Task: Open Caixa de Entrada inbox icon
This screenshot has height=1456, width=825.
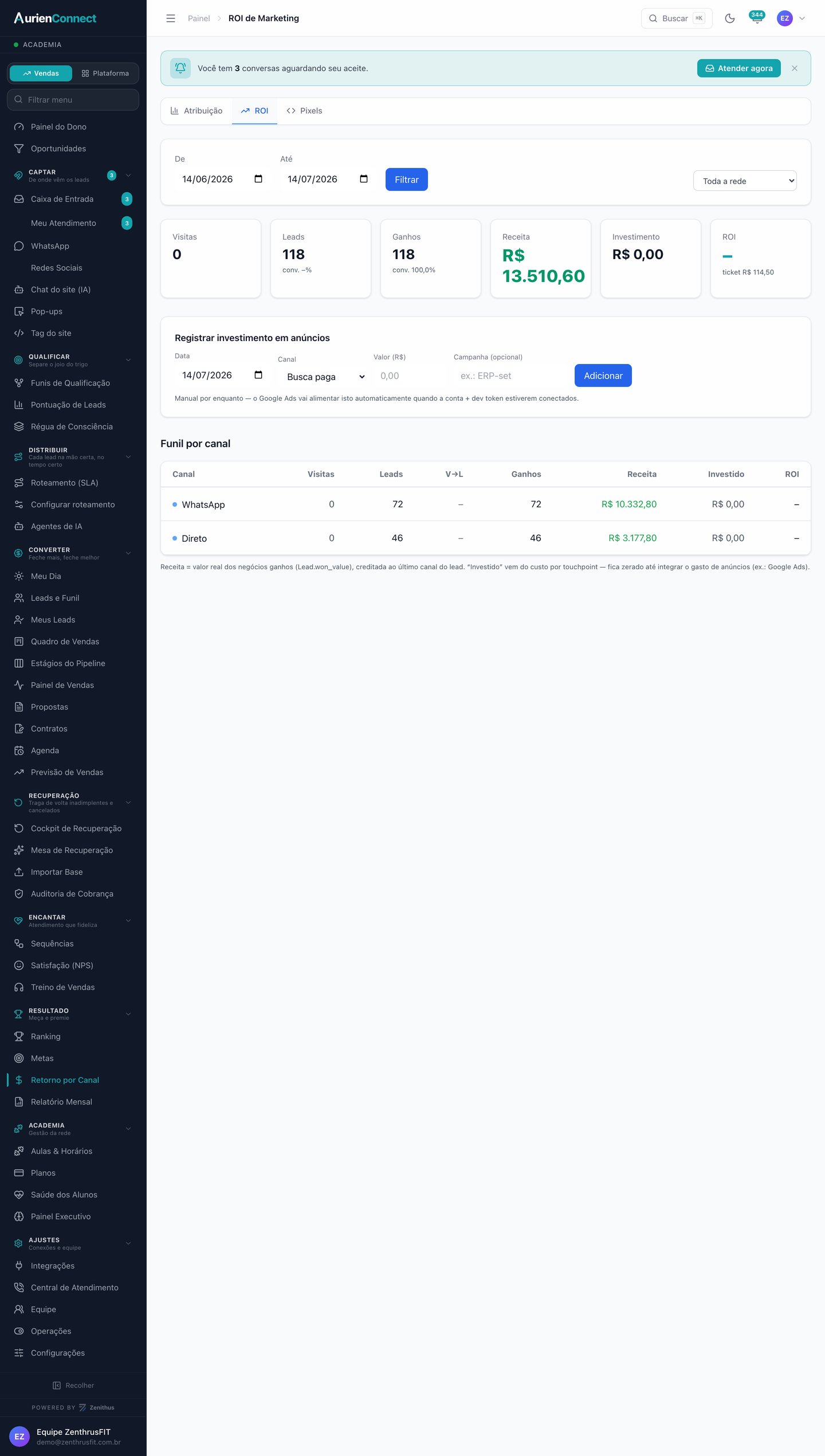Action: 19,199
